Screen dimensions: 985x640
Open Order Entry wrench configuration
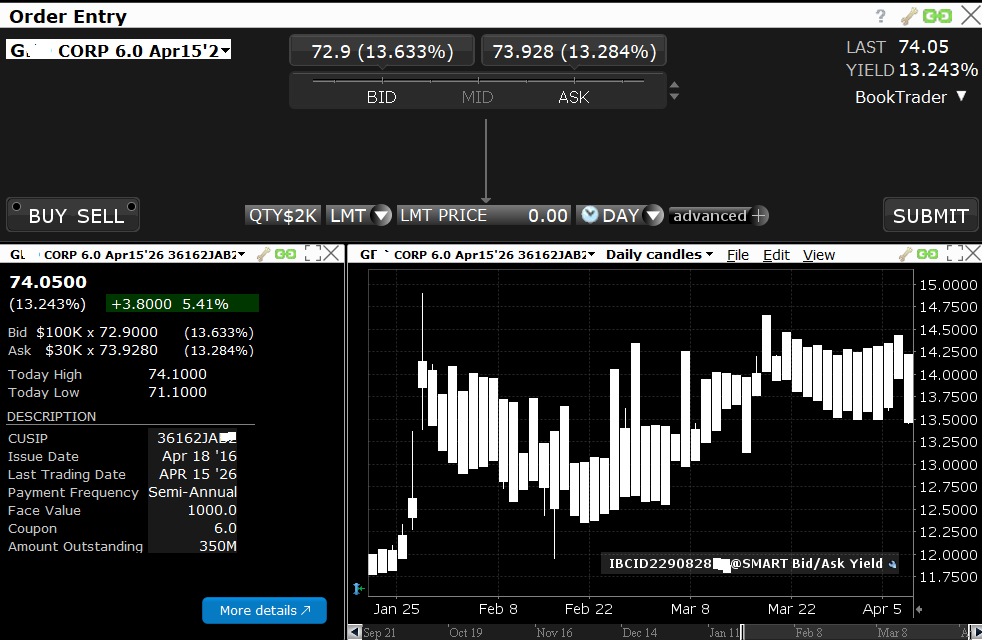point(909,16)
